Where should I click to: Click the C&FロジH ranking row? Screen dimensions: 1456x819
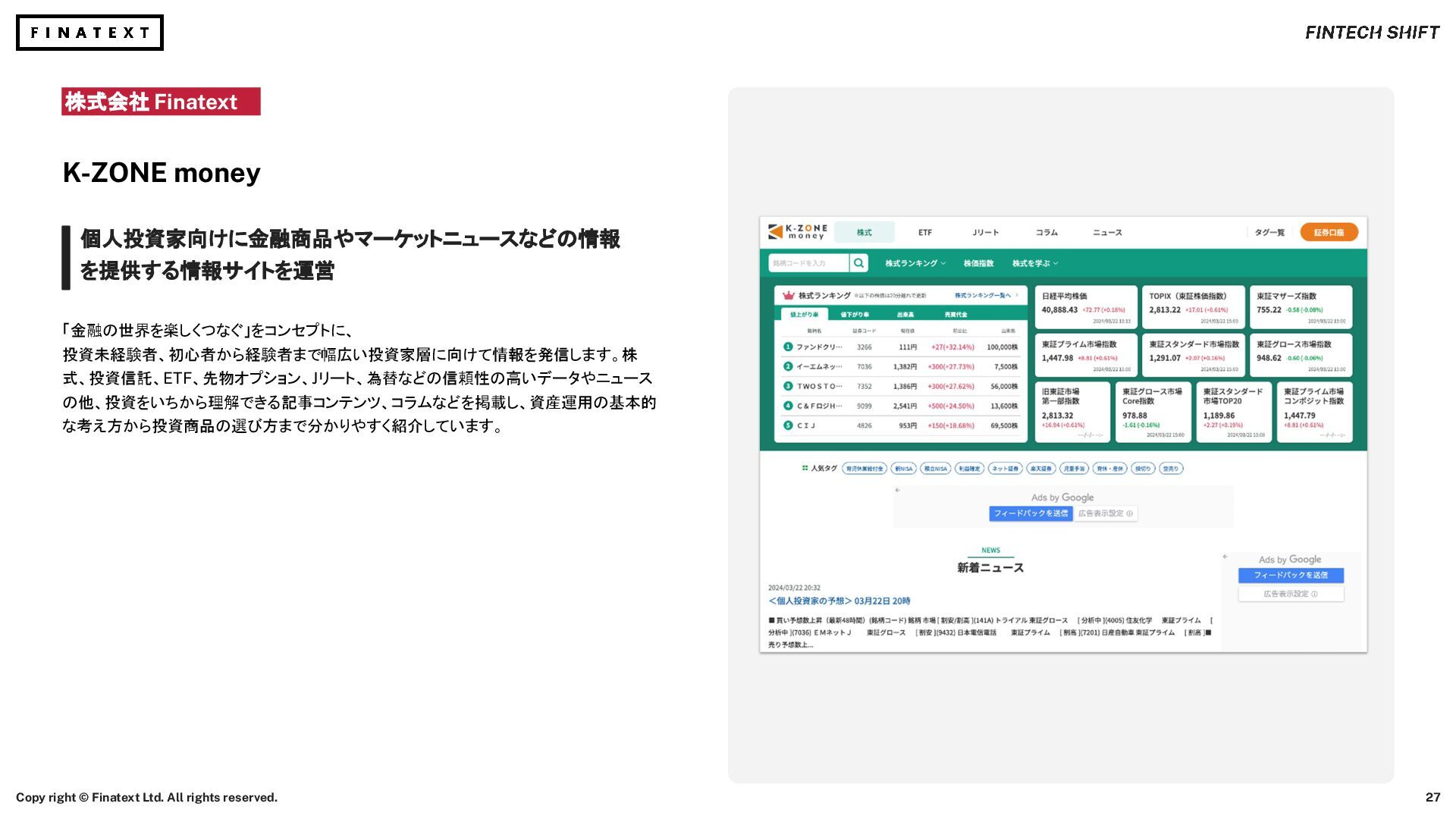900,406
